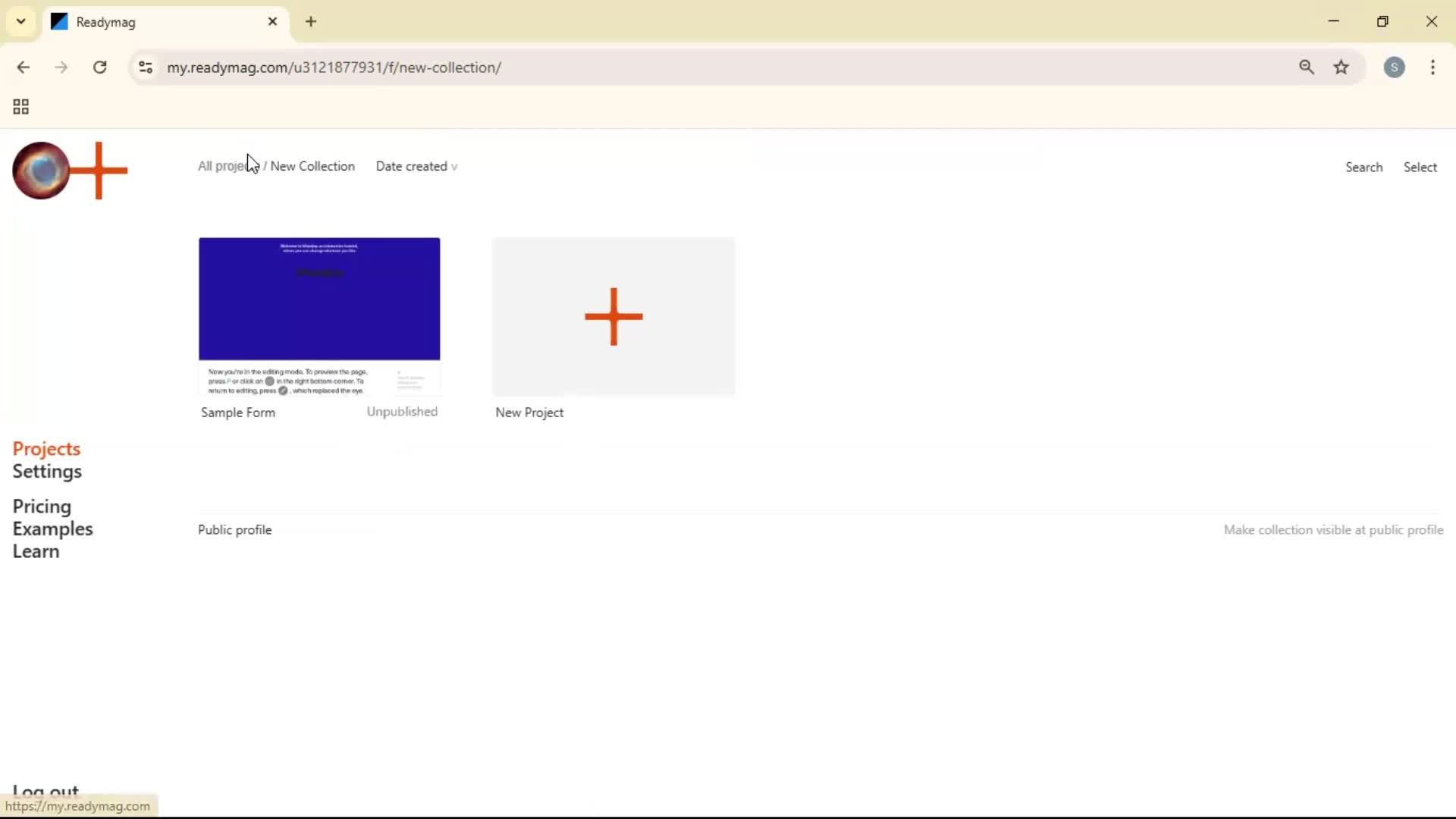Open the 'Date created' sorting dropdown
The image size is (1456, 819).
coord(416,166)
